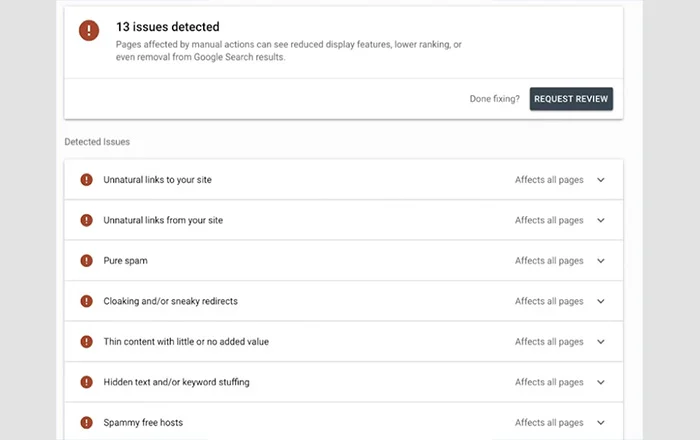Expand the Unnatural links to your site chevron
700x440 pixels.
click(x=601, y=180)
